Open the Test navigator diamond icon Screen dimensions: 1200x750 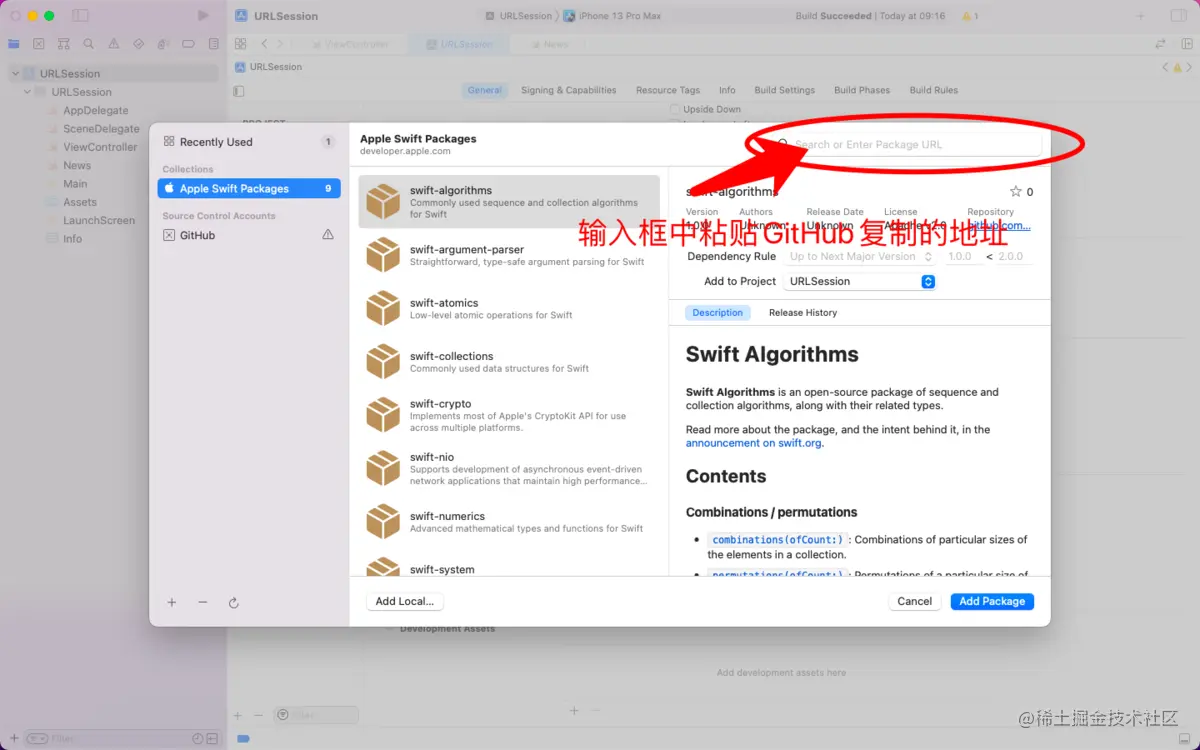click(x=139, y=44)
